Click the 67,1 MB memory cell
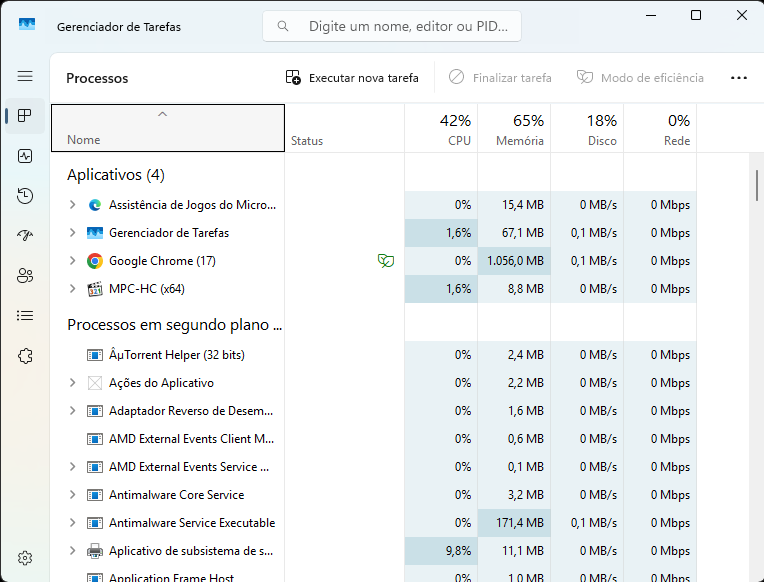The image size is (764, 582). (514, 233)
